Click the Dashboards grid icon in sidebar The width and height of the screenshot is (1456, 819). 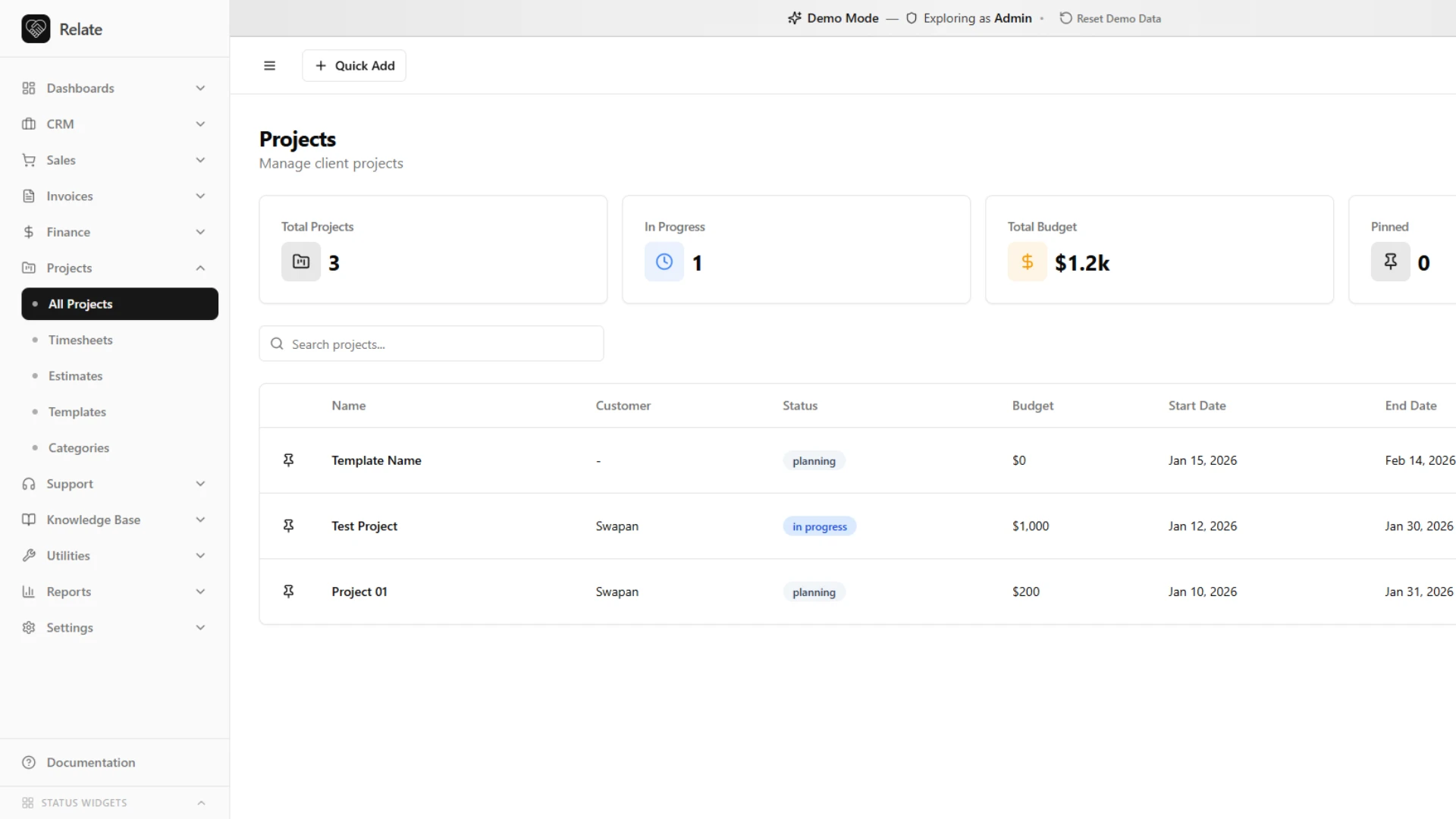[x=29, y=88]
